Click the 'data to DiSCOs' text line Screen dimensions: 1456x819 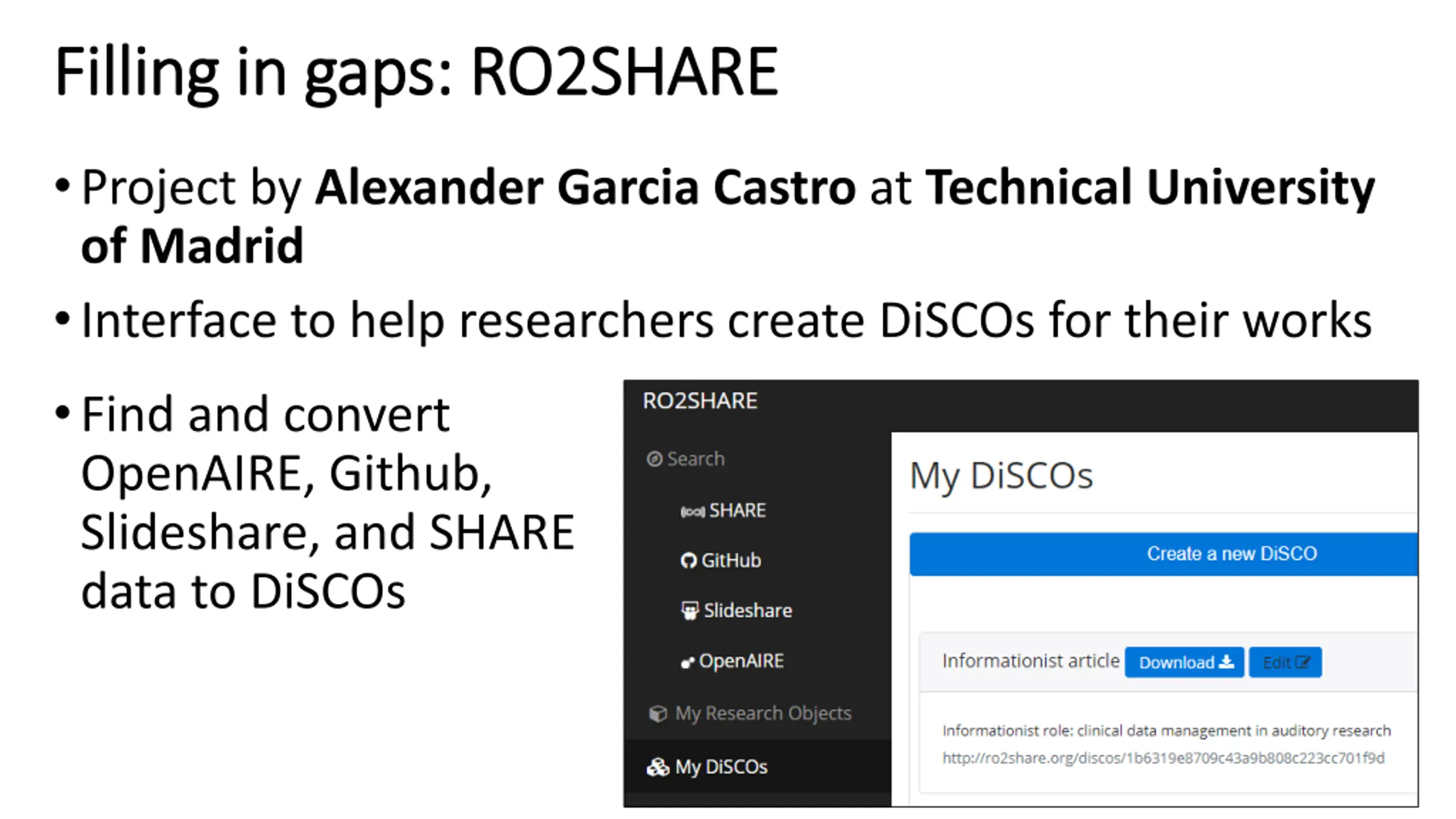[x=243, y=591]
